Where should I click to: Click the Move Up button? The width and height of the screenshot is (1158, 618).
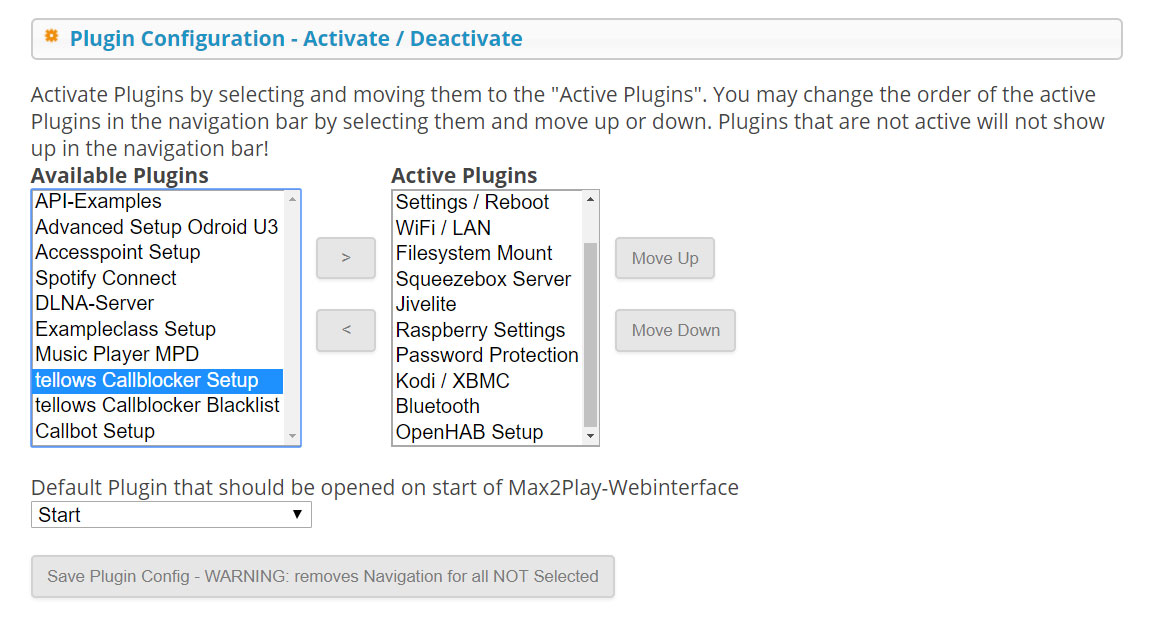point(665,258)
